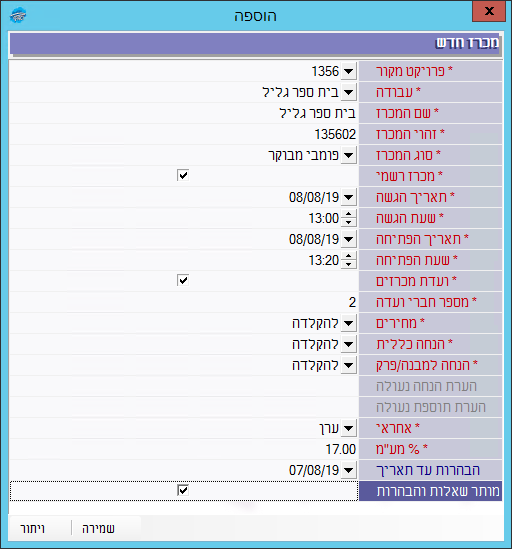Expand the מחירים dropdown arrow

[x=348, y=324]
